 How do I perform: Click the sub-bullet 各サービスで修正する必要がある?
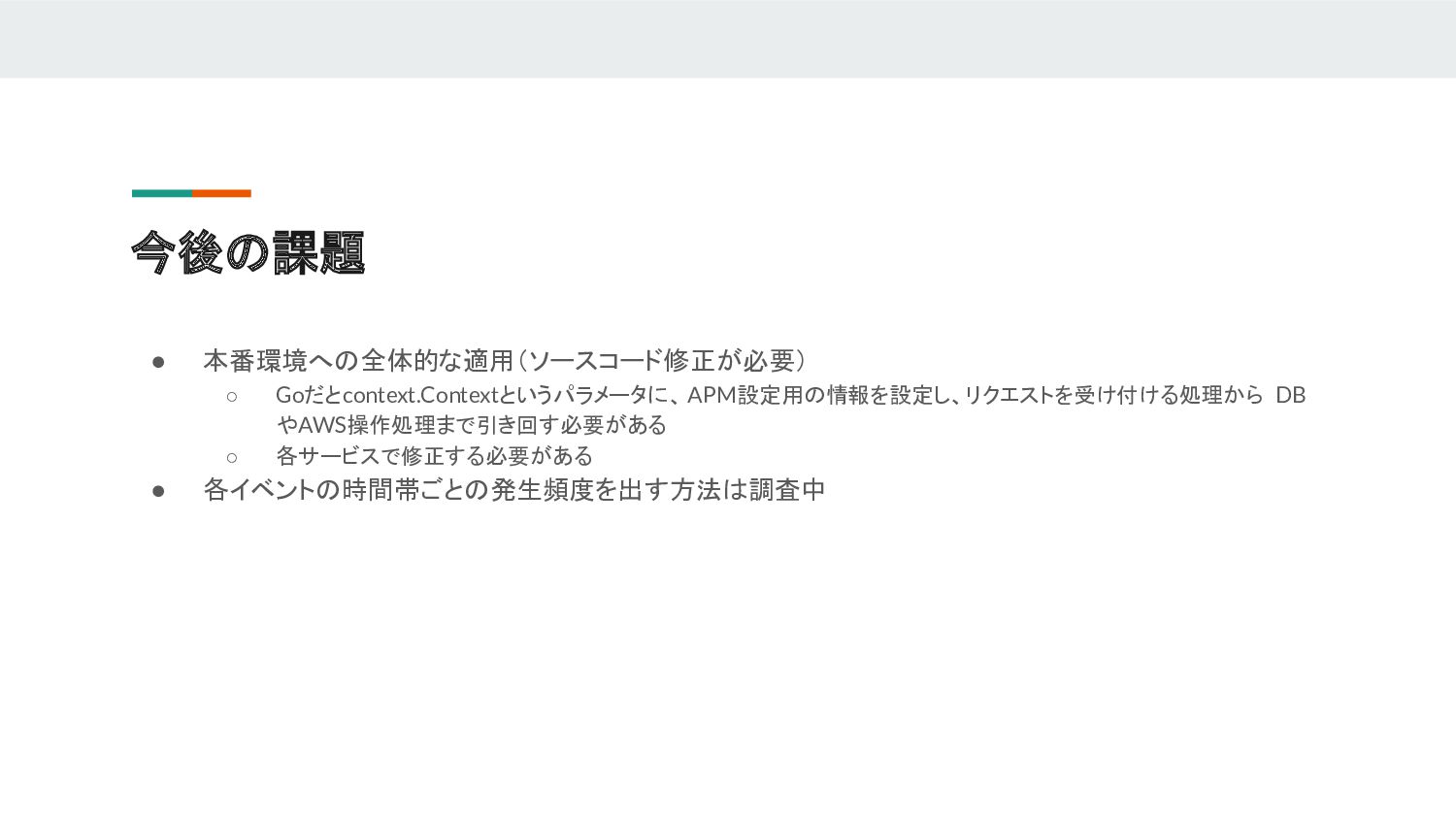(434, 456)
